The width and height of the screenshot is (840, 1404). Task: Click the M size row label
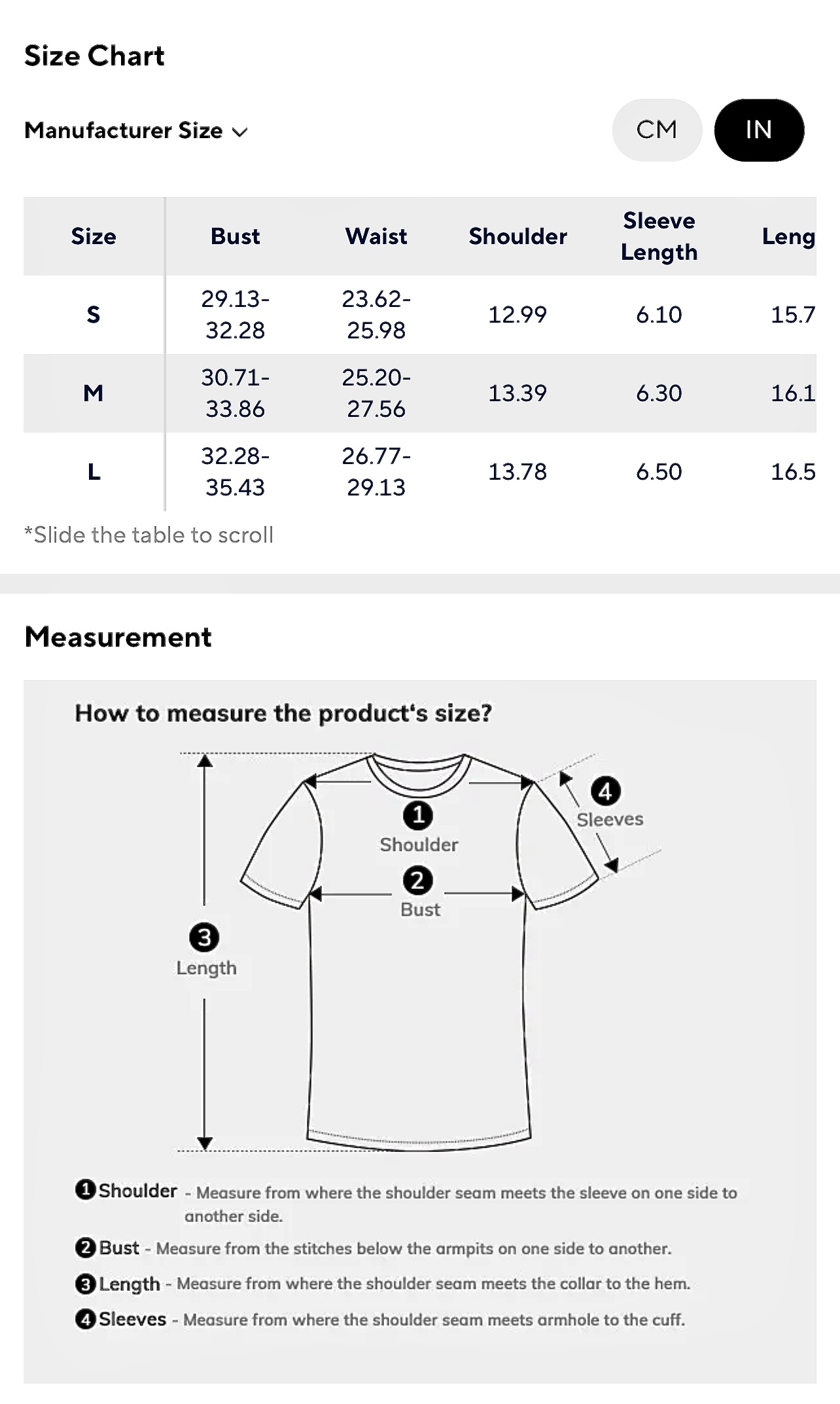(x=94, y=393)
